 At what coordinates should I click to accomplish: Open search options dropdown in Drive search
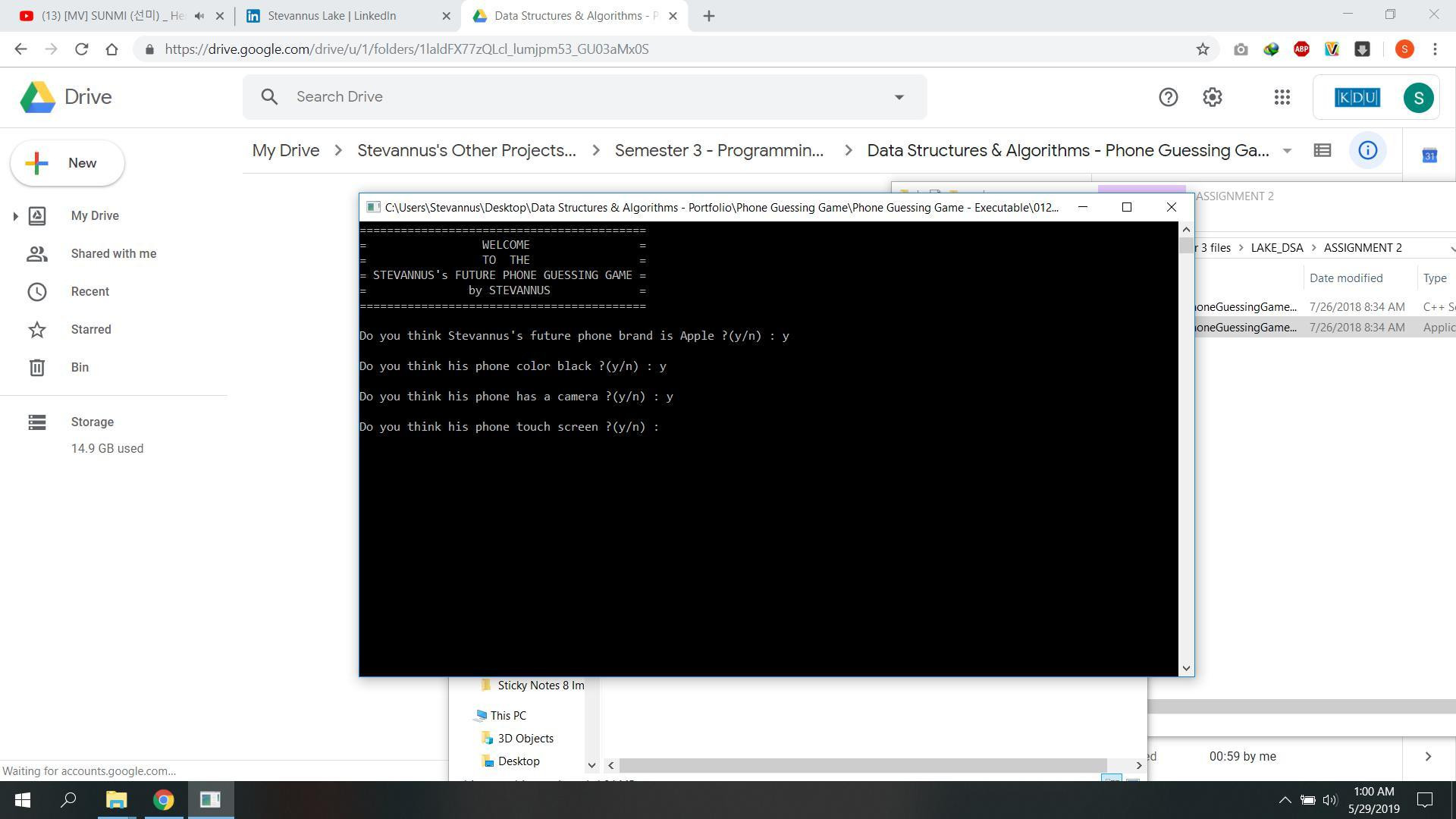899,97
